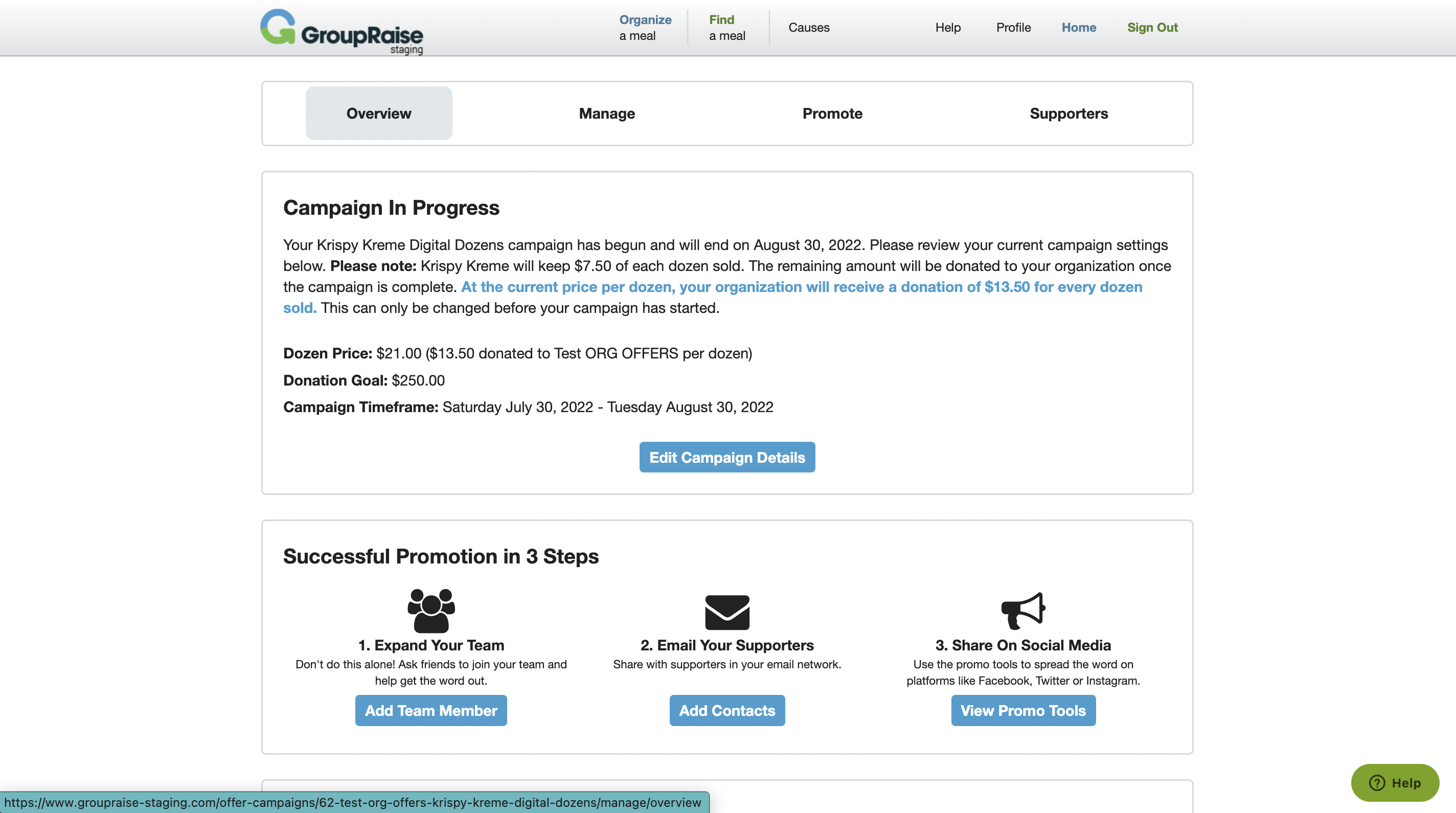Click the GroupRaise logo
Image resolution: width=1456 pixels, height=813 pixels.
(x=342, y=31)
